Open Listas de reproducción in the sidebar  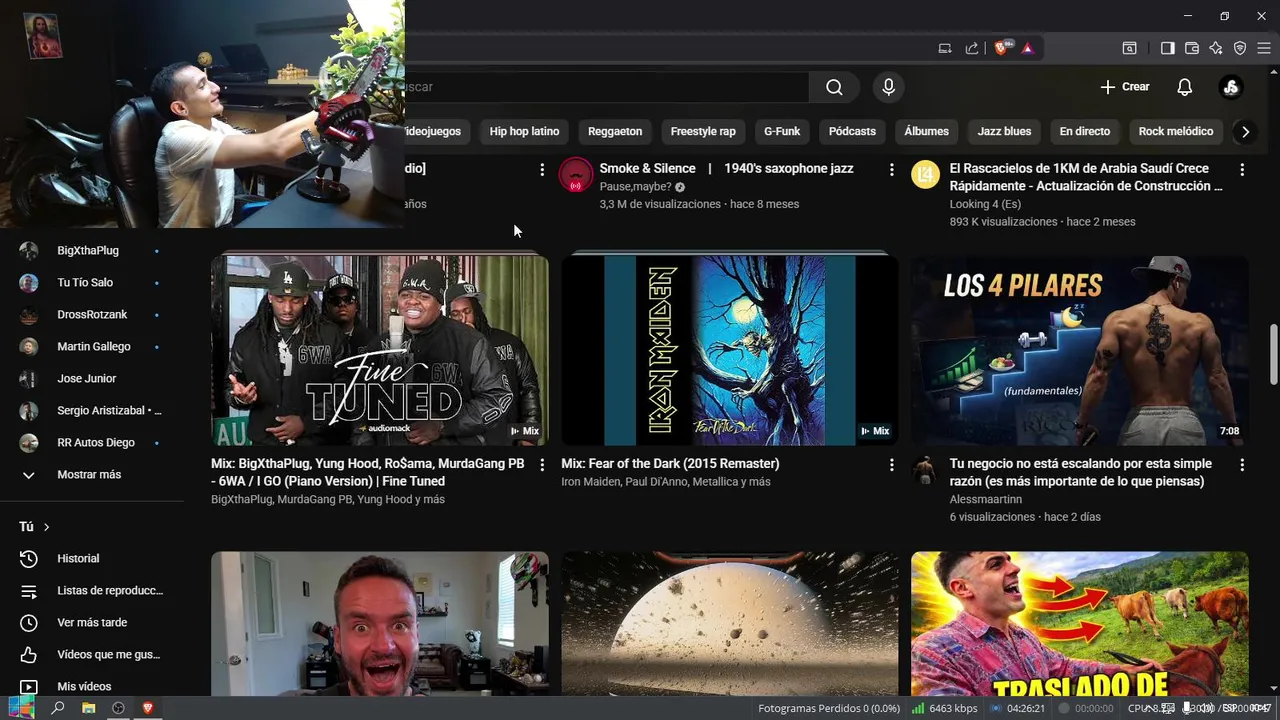tap(92, 591)
